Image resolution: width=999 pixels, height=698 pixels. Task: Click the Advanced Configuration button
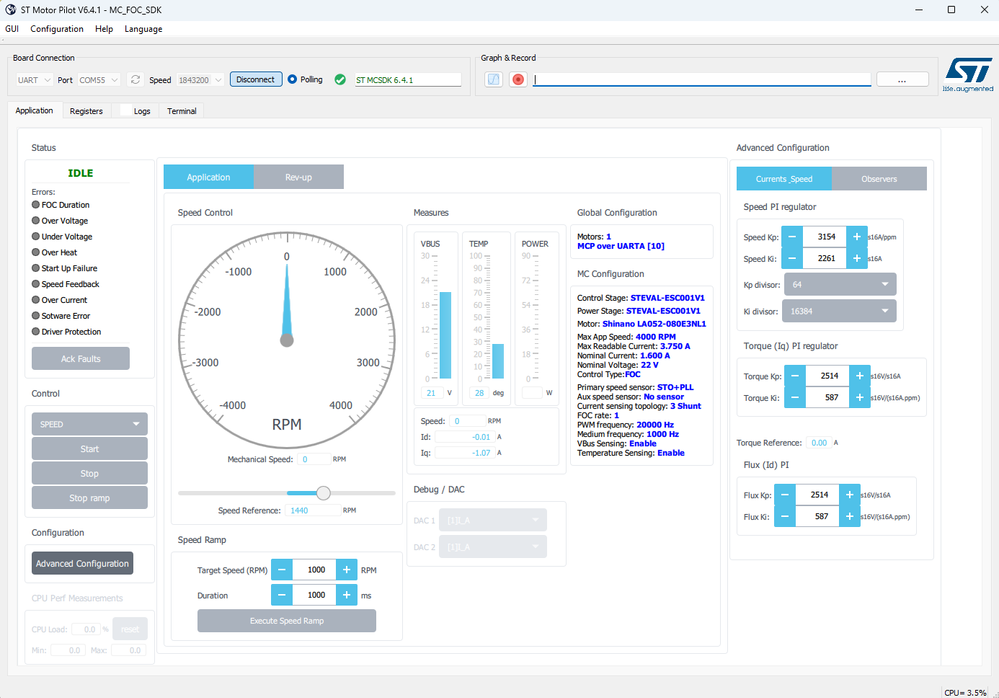[x=83, y=564]
